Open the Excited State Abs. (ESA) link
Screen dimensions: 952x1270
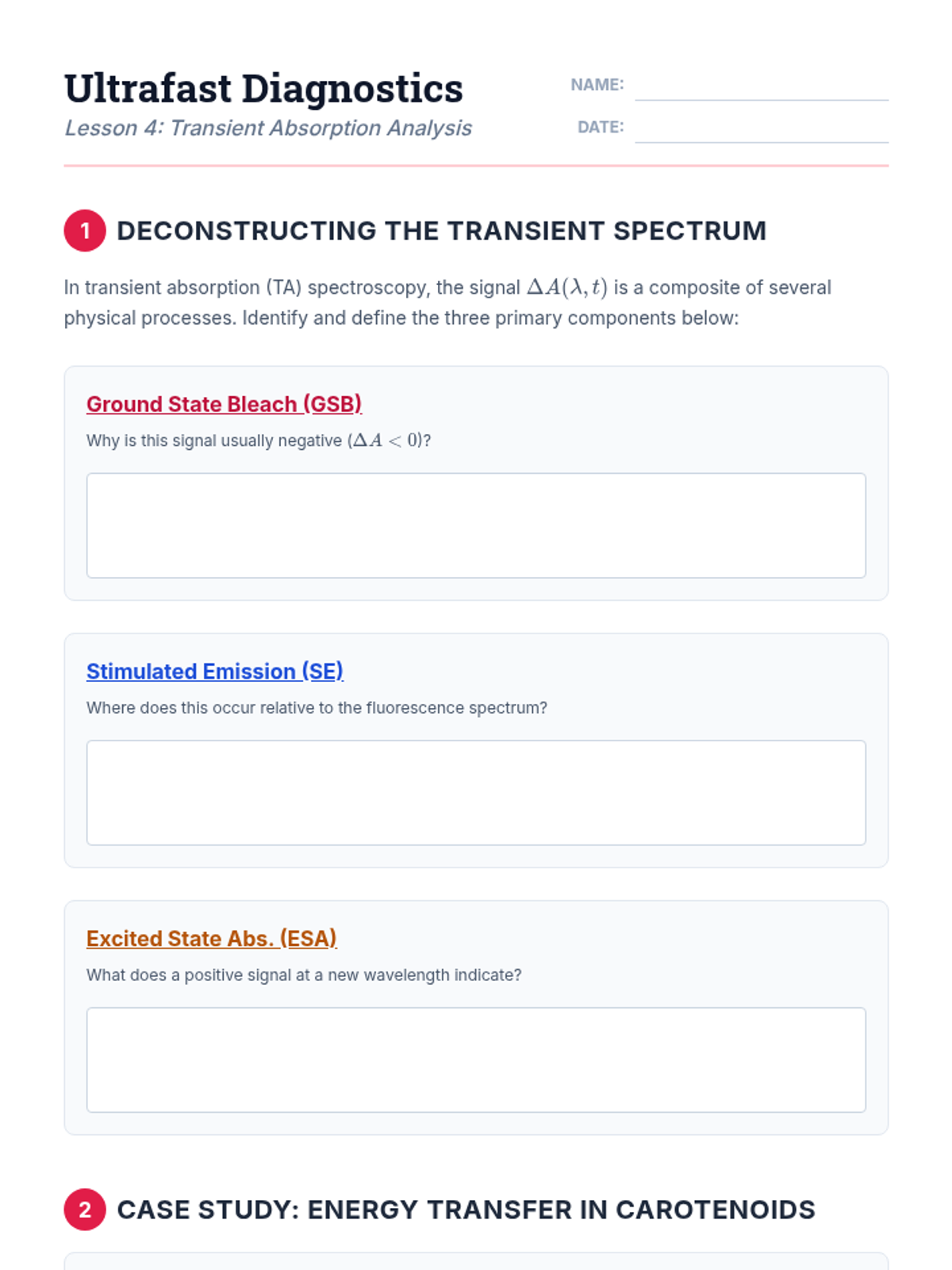[x=211, y=938]
